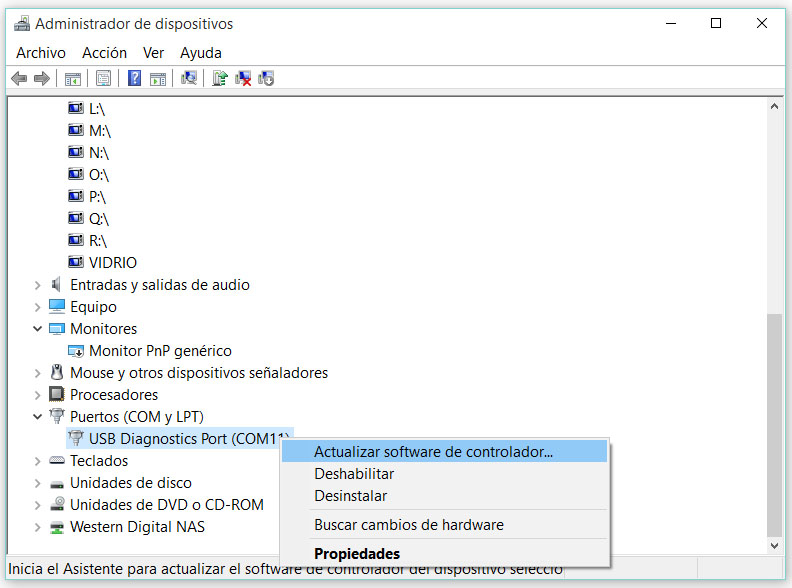Click the toolbar icon with down arrow
This screenshot has height=588, width=792.
266,78
